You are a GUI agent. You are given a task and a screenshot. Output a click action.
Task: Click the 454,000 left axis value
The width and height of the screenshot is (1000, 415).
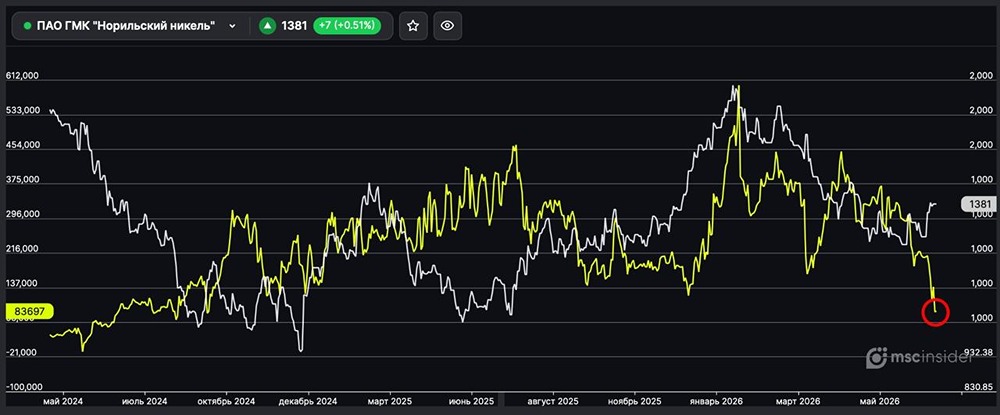click(x=22, y=145)
